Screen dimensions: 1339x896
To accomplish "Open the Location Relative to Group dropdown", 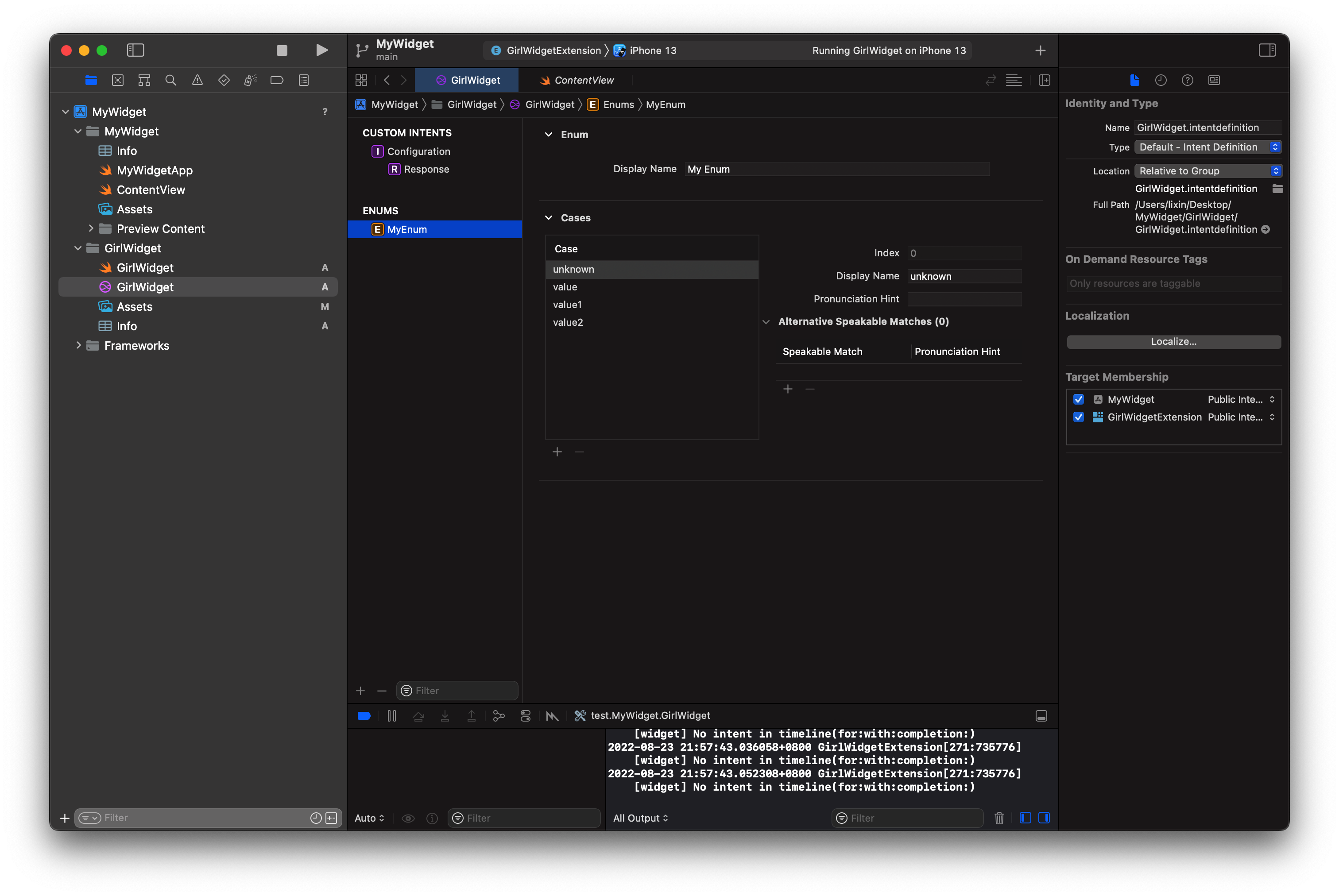I will (x=1207, y=171).
